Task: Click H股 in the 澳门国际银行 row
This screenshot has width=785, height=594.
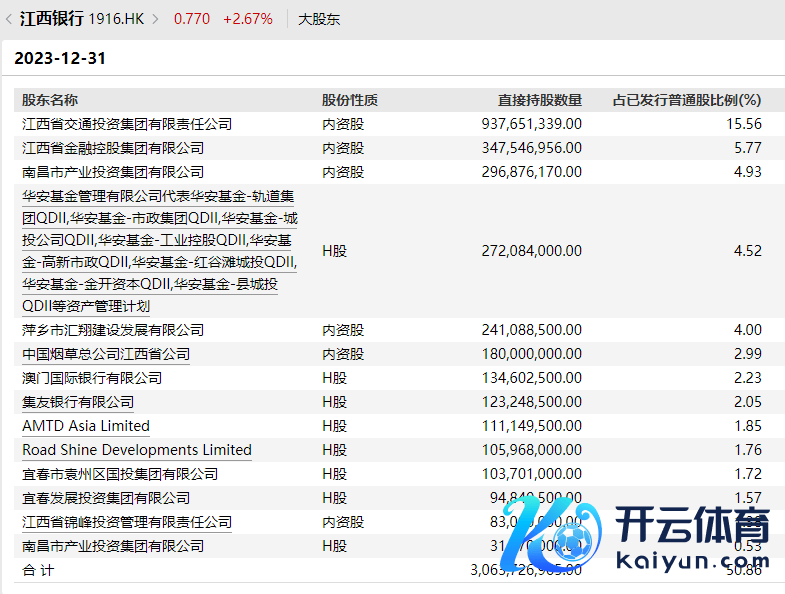Action: (x=334, y=378)
